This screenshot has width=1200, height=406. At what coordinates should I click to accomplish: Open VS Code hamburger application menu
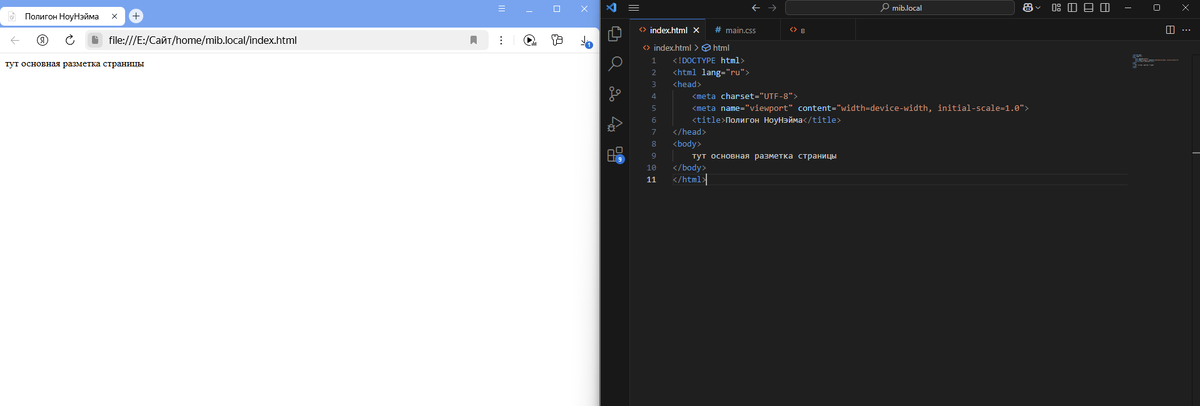(634, 7)
